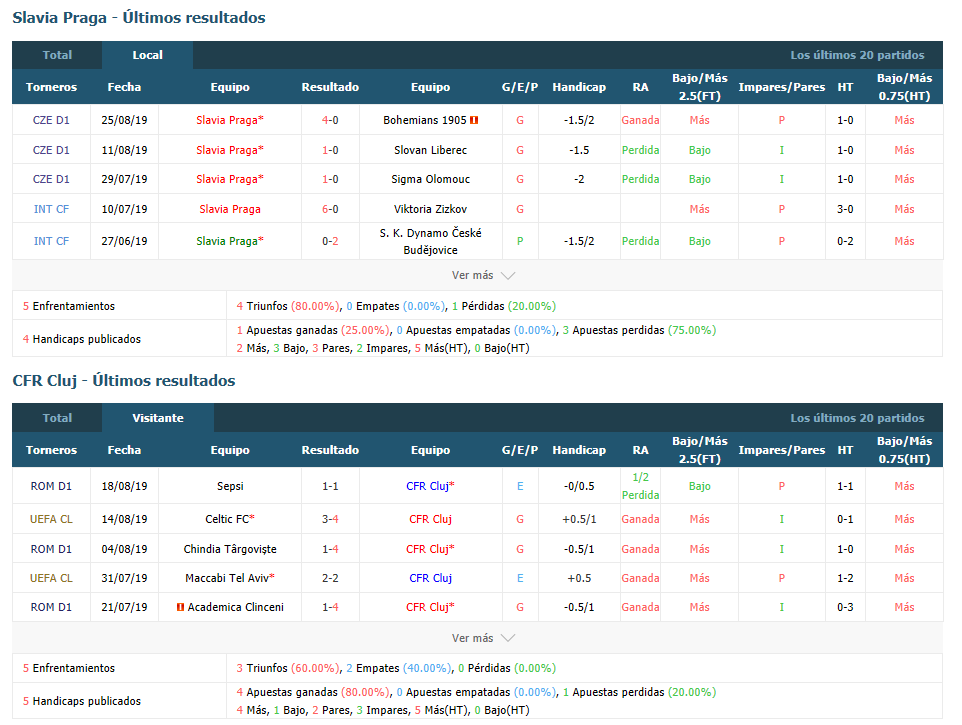Click S. K. Dynamo České Budějovice team name

point(430,242)
